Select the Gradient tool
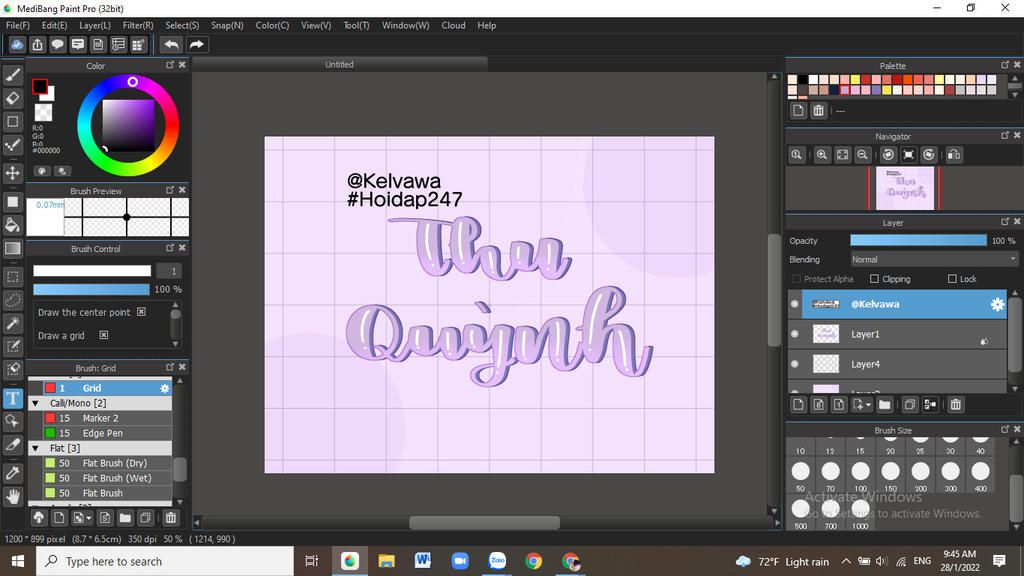1024x576 pixels. pos(12,248)
